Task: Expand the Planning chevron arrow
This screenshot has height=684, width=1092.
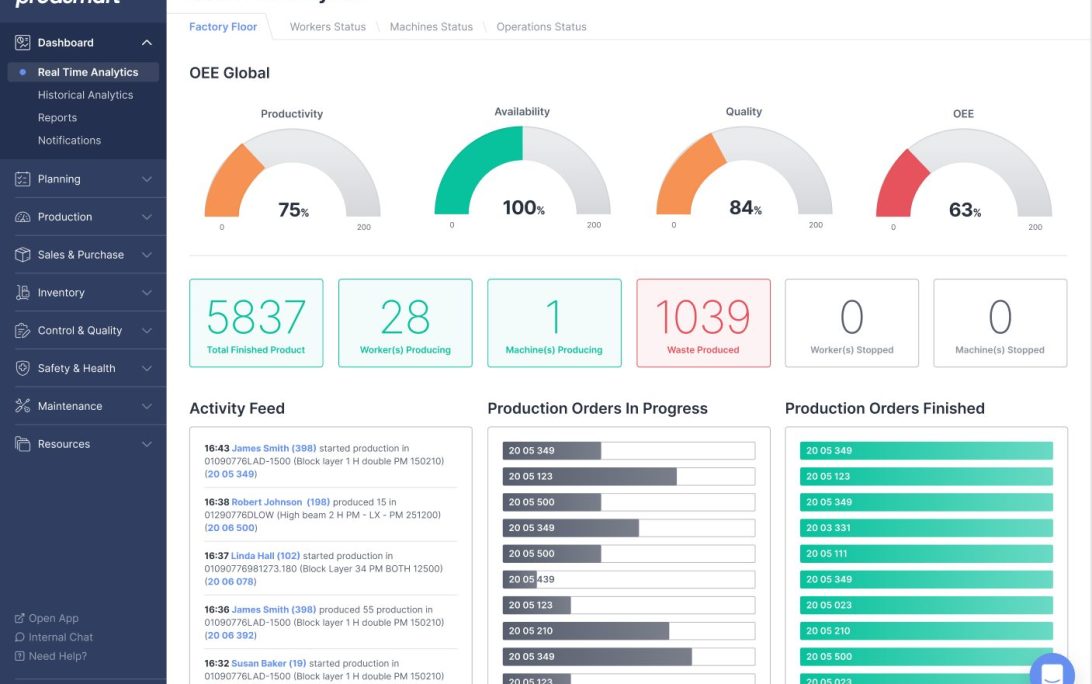Action: [147, 179]
